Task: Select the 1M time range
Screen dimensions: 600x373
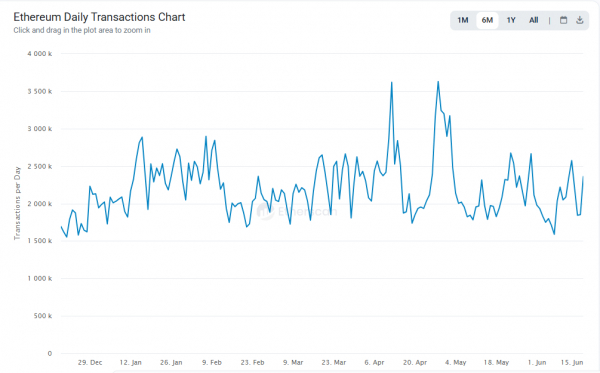Action: point(463,20)
